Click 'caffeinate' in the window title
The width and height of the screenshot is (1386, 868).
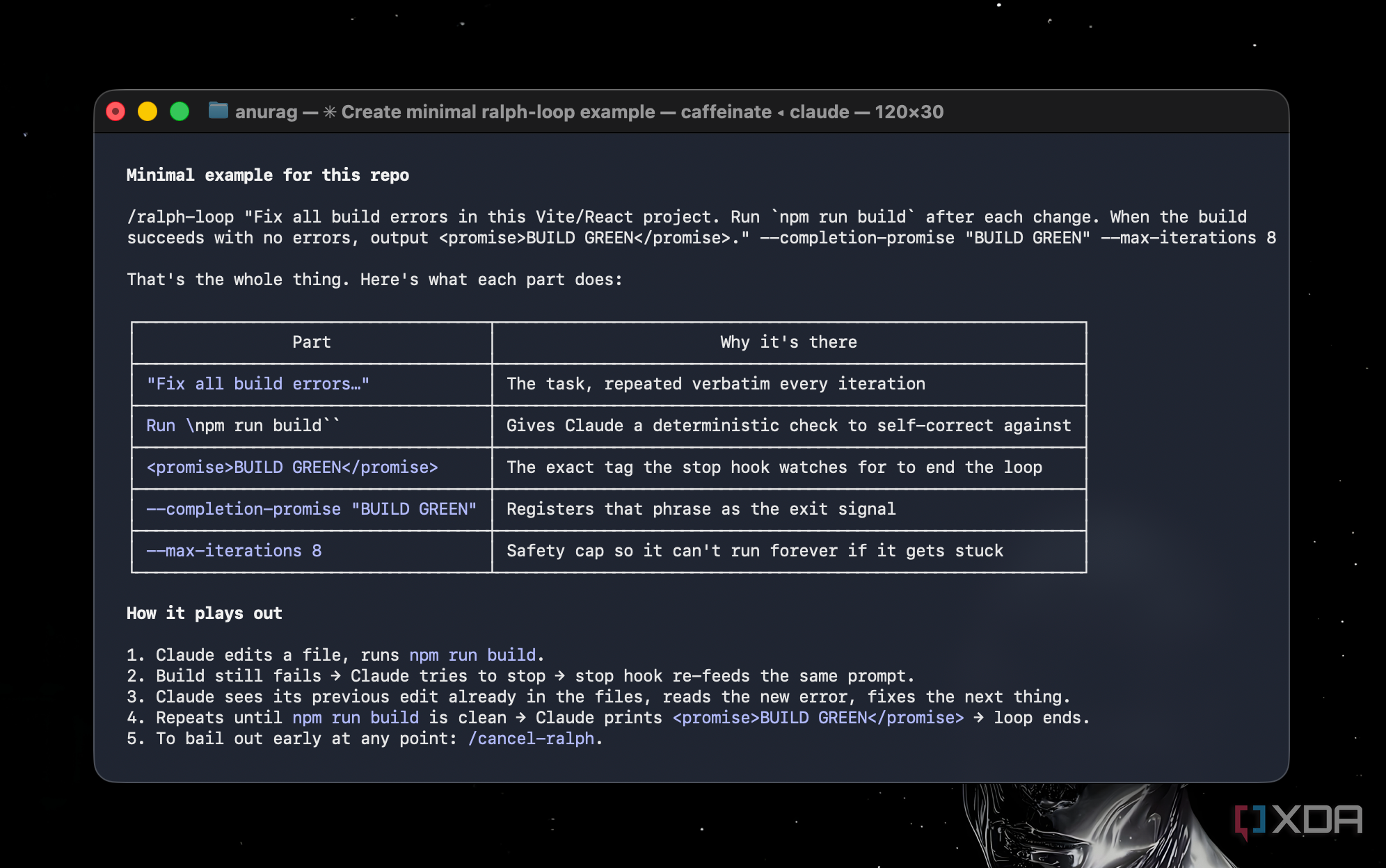pos(726,112)
